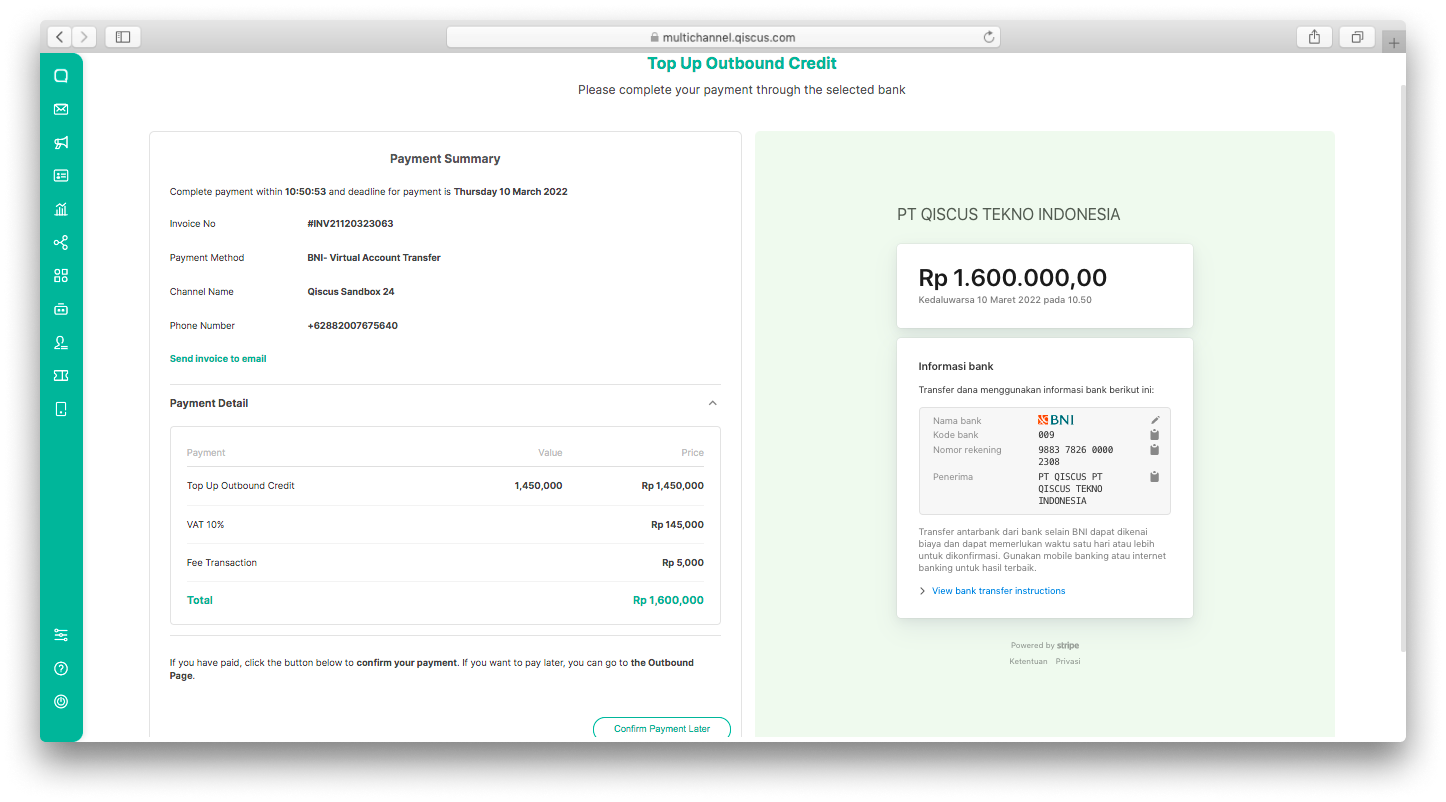Select the broadcast megaphone icon
Screen dimensions: 1446x802
pyautogui.click(x=61, y=142)
